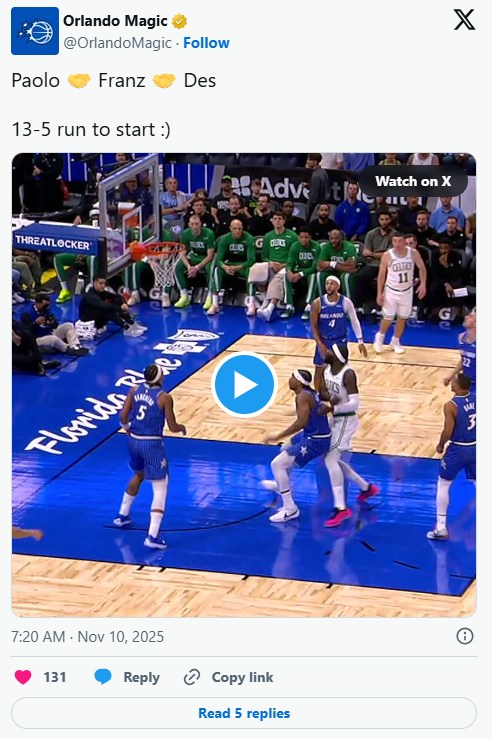Open the 131 likes count

pyautogui.click(x=55, y=677)
